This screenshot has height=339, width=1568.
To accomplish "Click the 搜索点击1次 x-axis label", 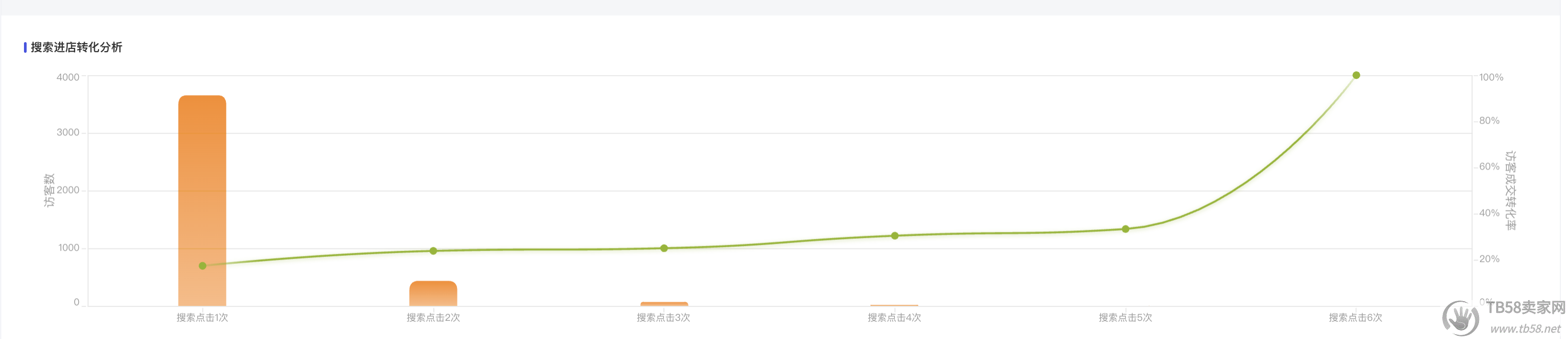I will click(202, 318).
